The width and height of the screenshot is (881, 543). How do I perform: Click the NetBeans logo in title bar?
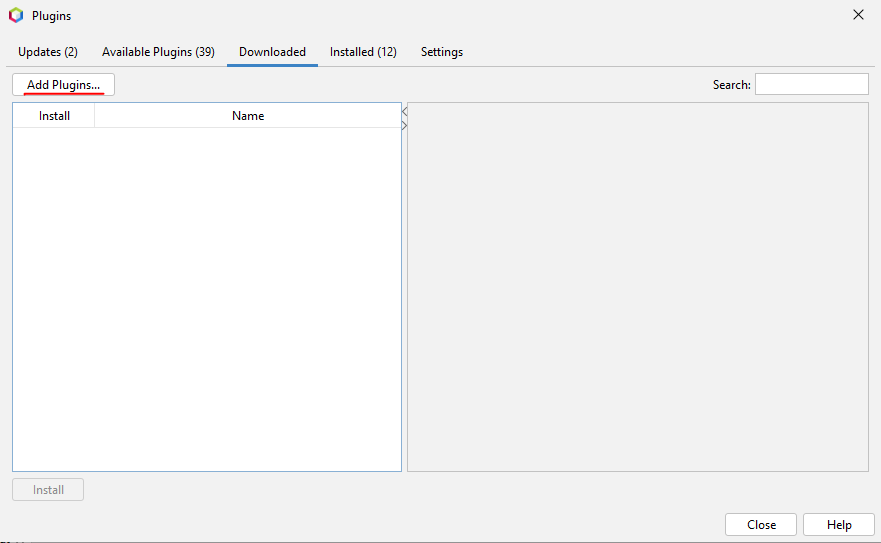click(16, 16)
